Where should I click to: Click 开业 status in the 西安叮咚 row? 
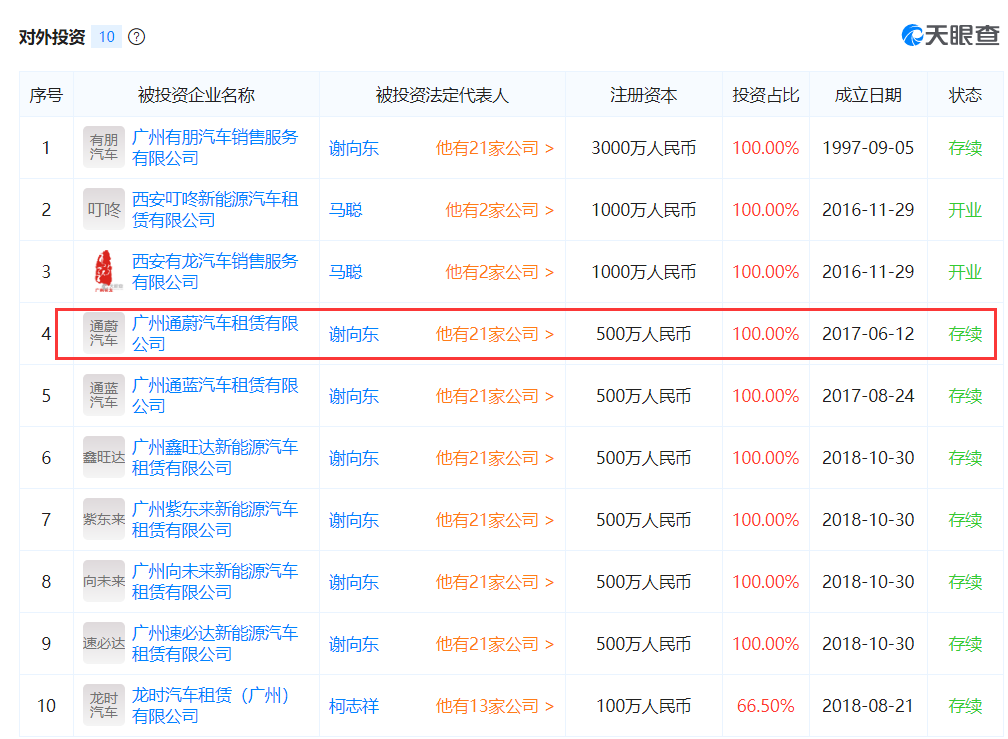(x=965, y=210)
